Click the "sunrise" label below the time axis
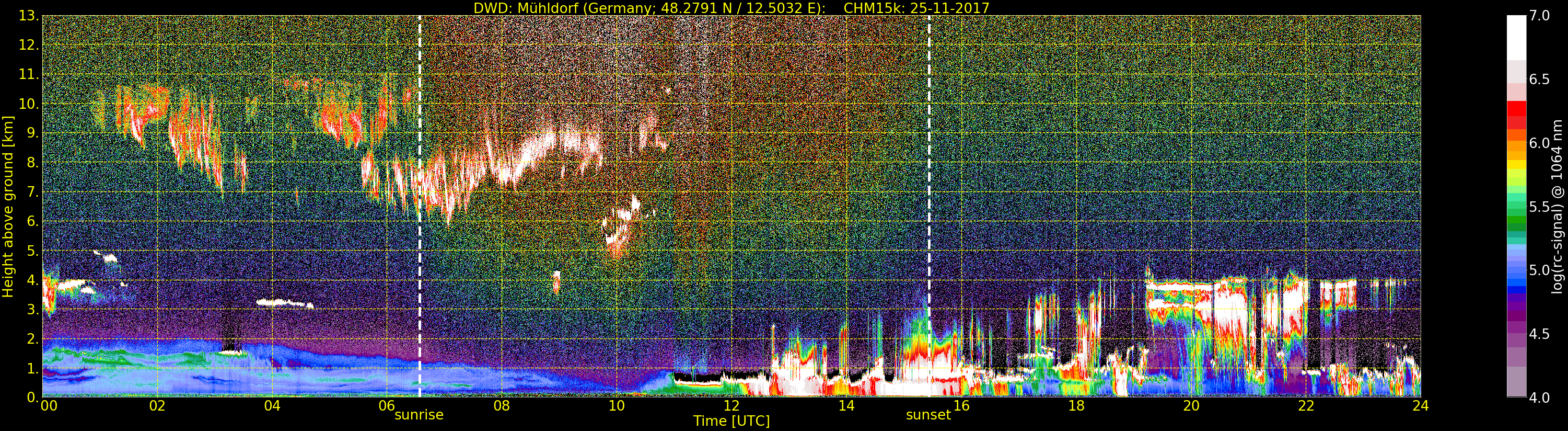Image resolution: width=1568 pixels, height=431 pixels. tap(419, 415)
